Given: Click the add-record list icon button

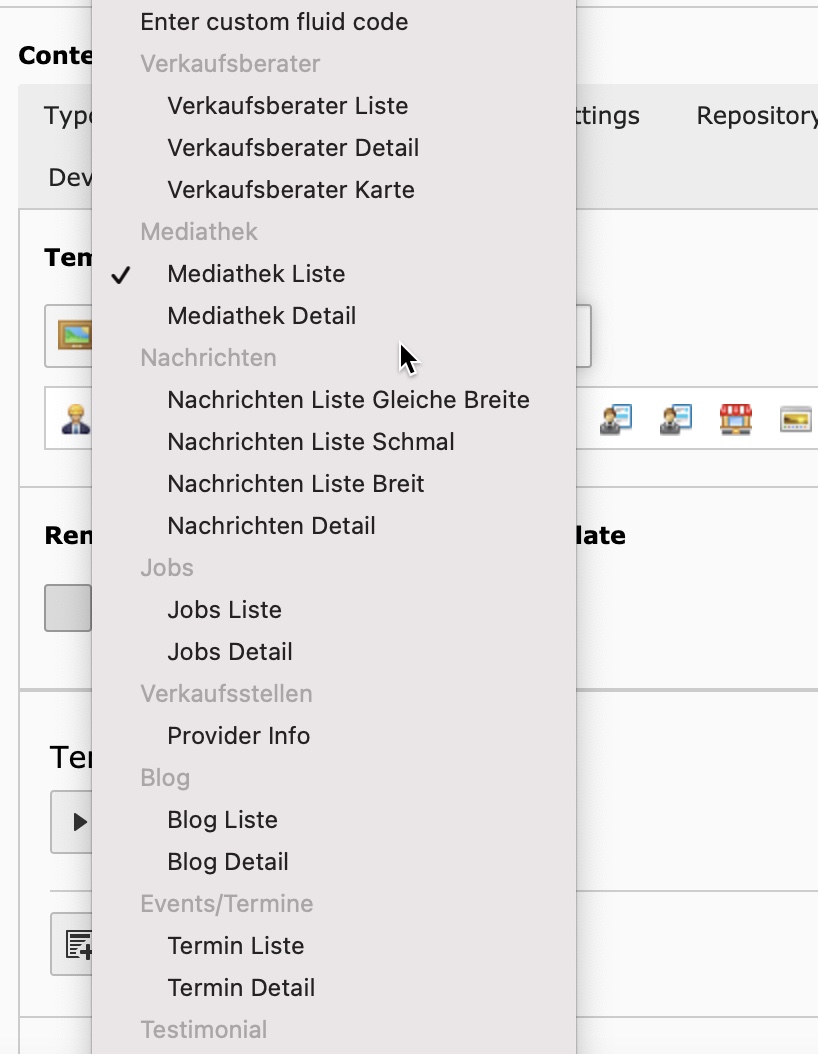Looking at the screenshot, I should pyautogui.click(x=71, y=944).
